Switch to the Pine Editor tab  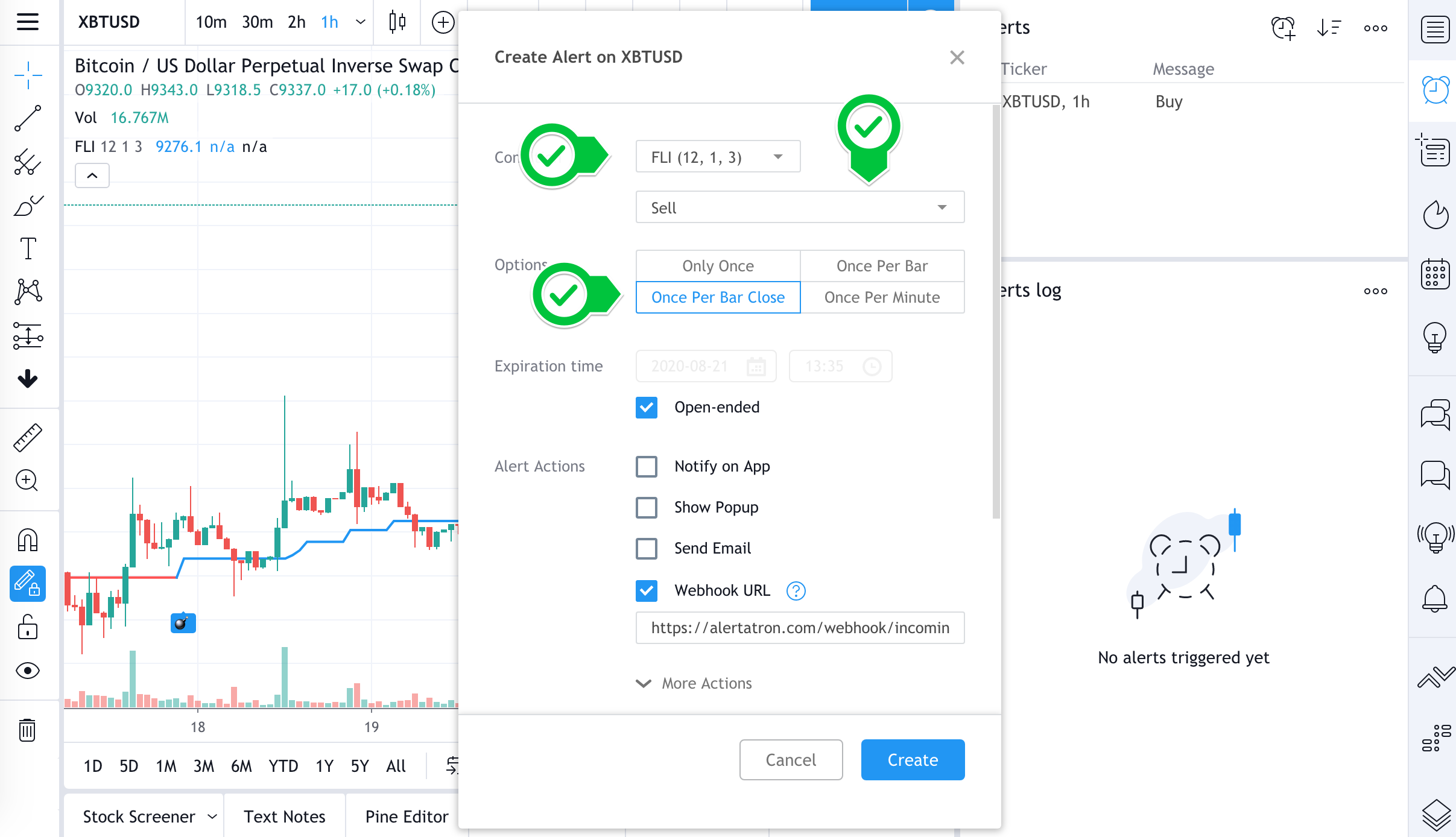pos(407,816)
